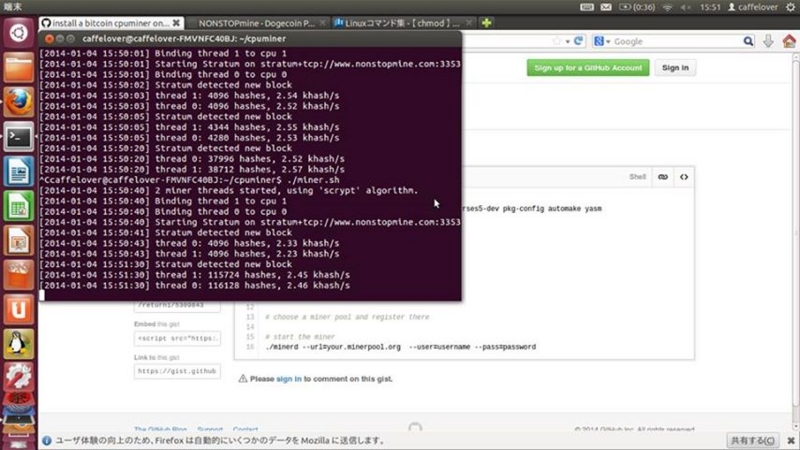Click the keyboard input indicator in top panel
The image size is (800, 450).
point(587,7)
